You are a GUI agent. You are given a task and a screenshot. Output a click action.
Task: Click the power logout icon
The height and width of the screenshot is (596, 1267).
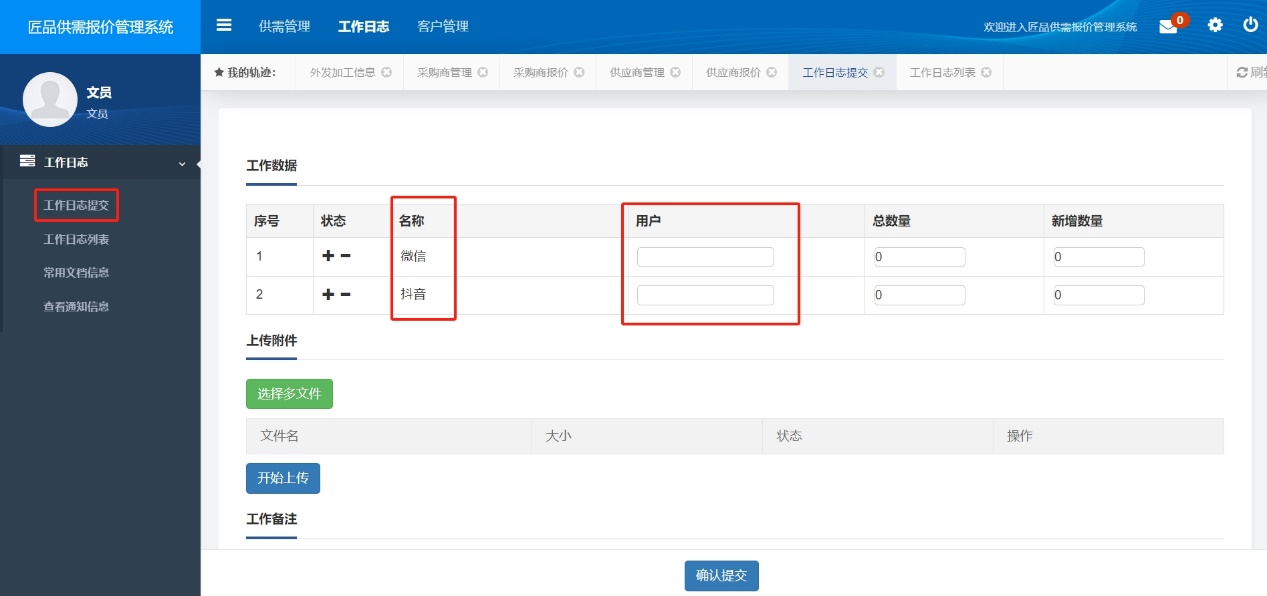(1251, 25)
